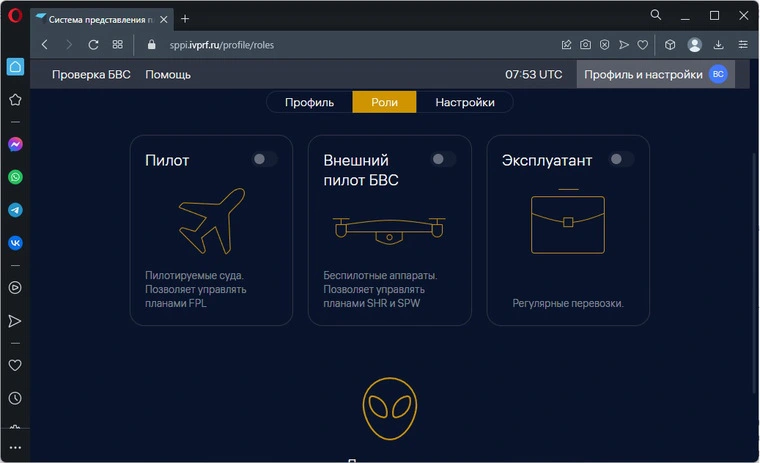Screen dimensions: 760x463
Task: Open downloads icon in toolbar
Action: coord(718,45)
